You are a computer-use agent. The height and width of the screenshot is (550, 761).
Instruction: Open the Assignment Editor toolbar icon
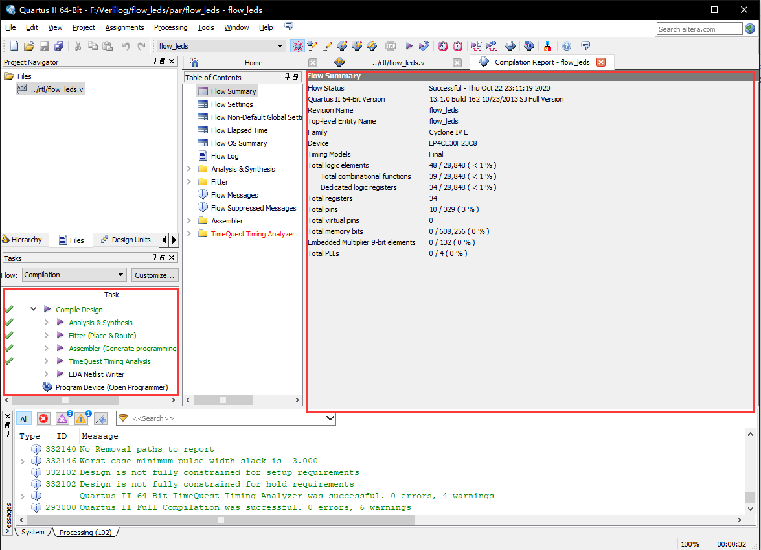(312, 46)
